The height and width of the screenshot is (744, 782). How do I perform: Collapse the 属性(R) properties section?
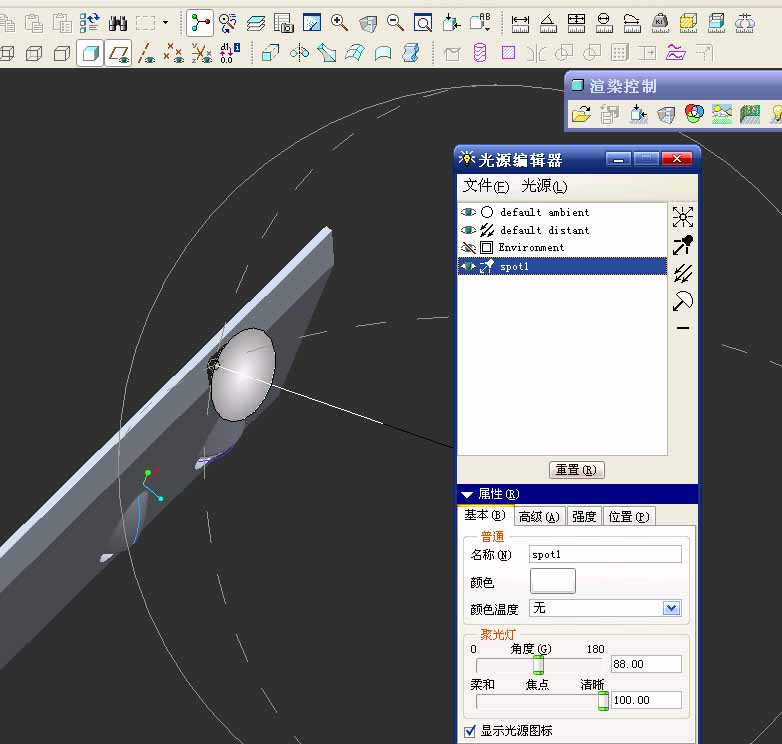(x=467, y=494)
